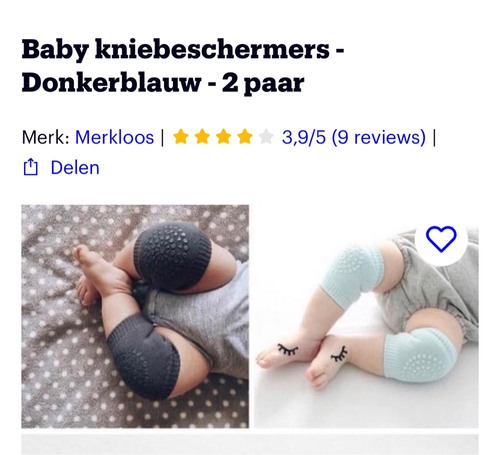The image size is (500, 455).
Task: Select the second yellow rating star
Action: pyautogui.click(x=202, y=137)
